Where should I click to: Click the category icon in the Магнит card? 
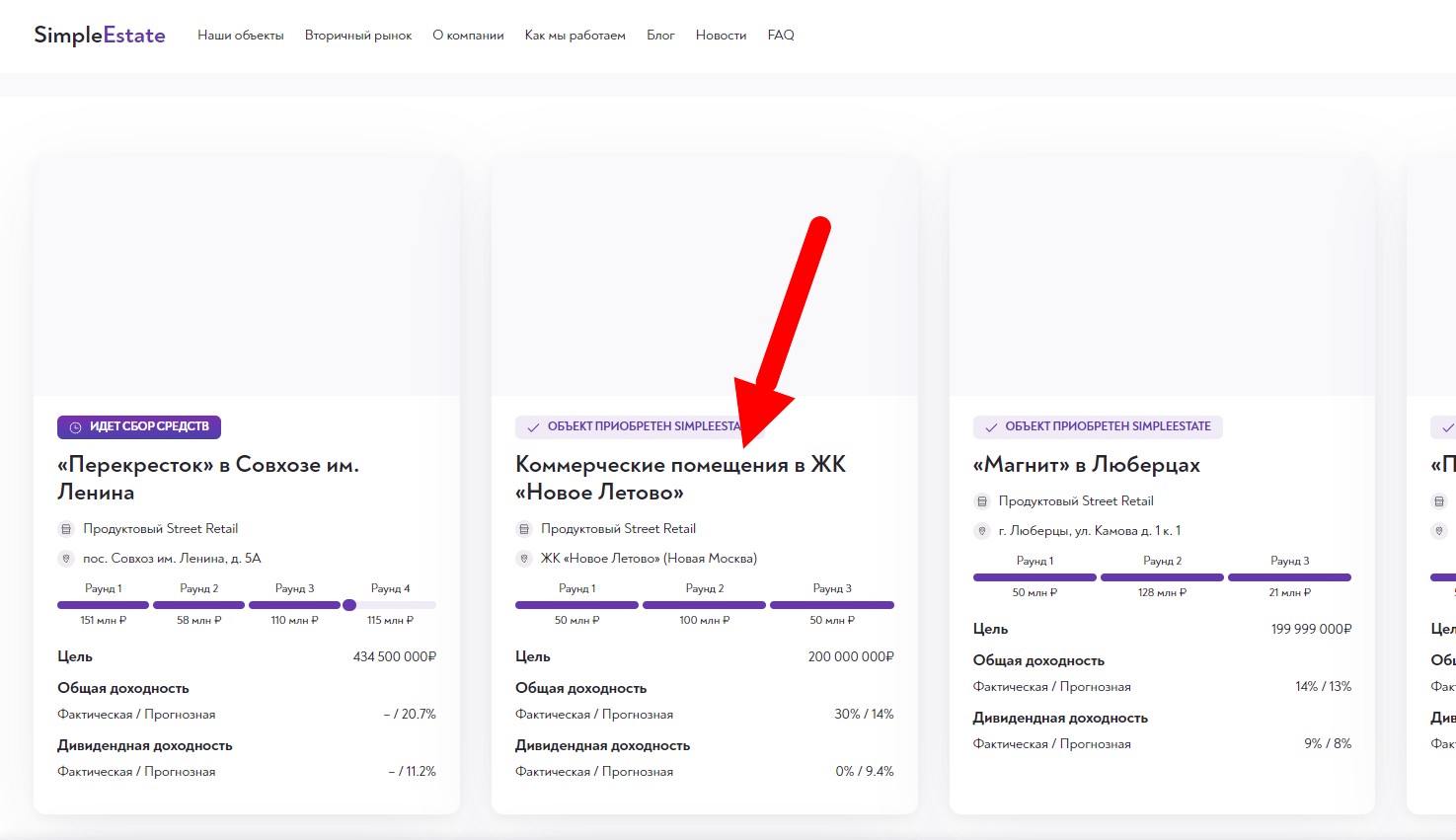pyautogui.click(x=982, y=501)
